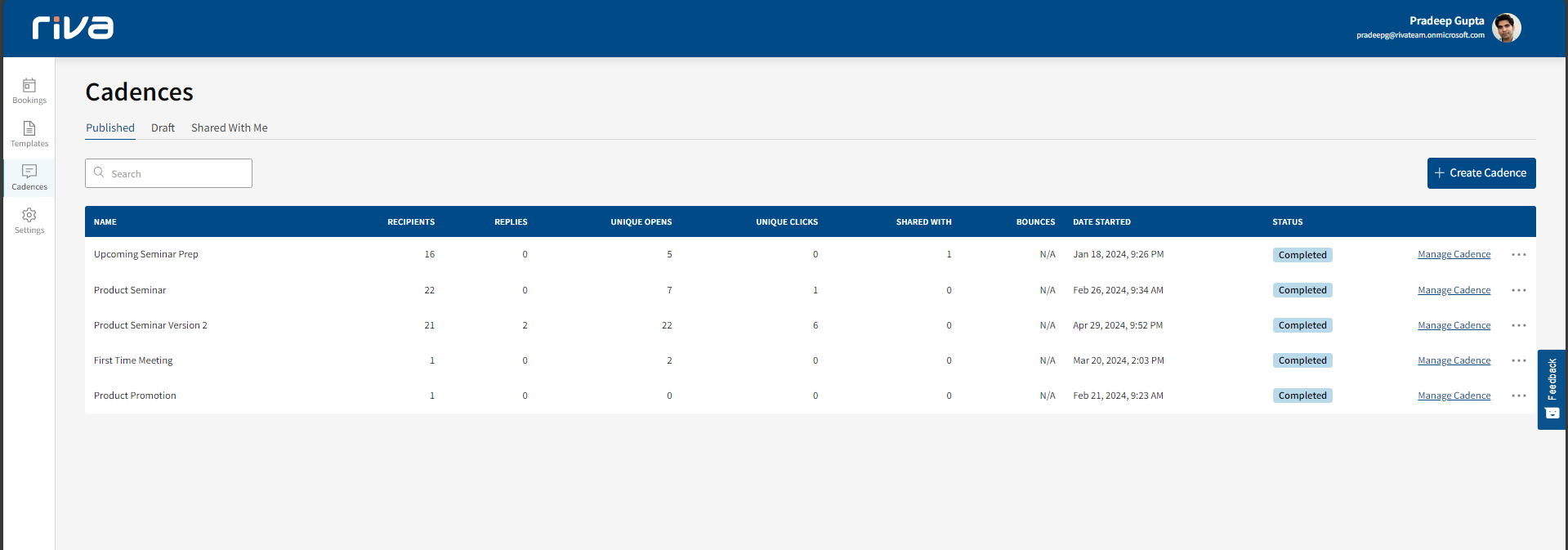Open Manage Cadence for Upcoming Seminar Prep
This screenshot has height=550, width=1568.
pyautogui.click(x=1454, y=255)
